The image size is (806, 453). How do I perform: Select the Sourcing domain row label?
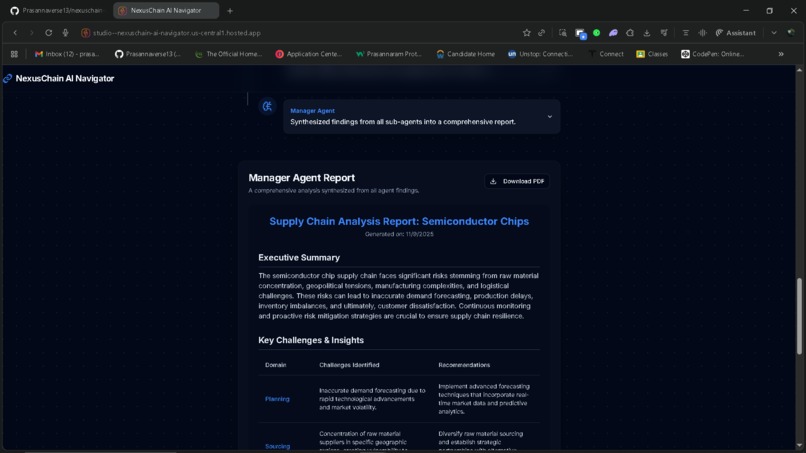[x=278, y=446]
